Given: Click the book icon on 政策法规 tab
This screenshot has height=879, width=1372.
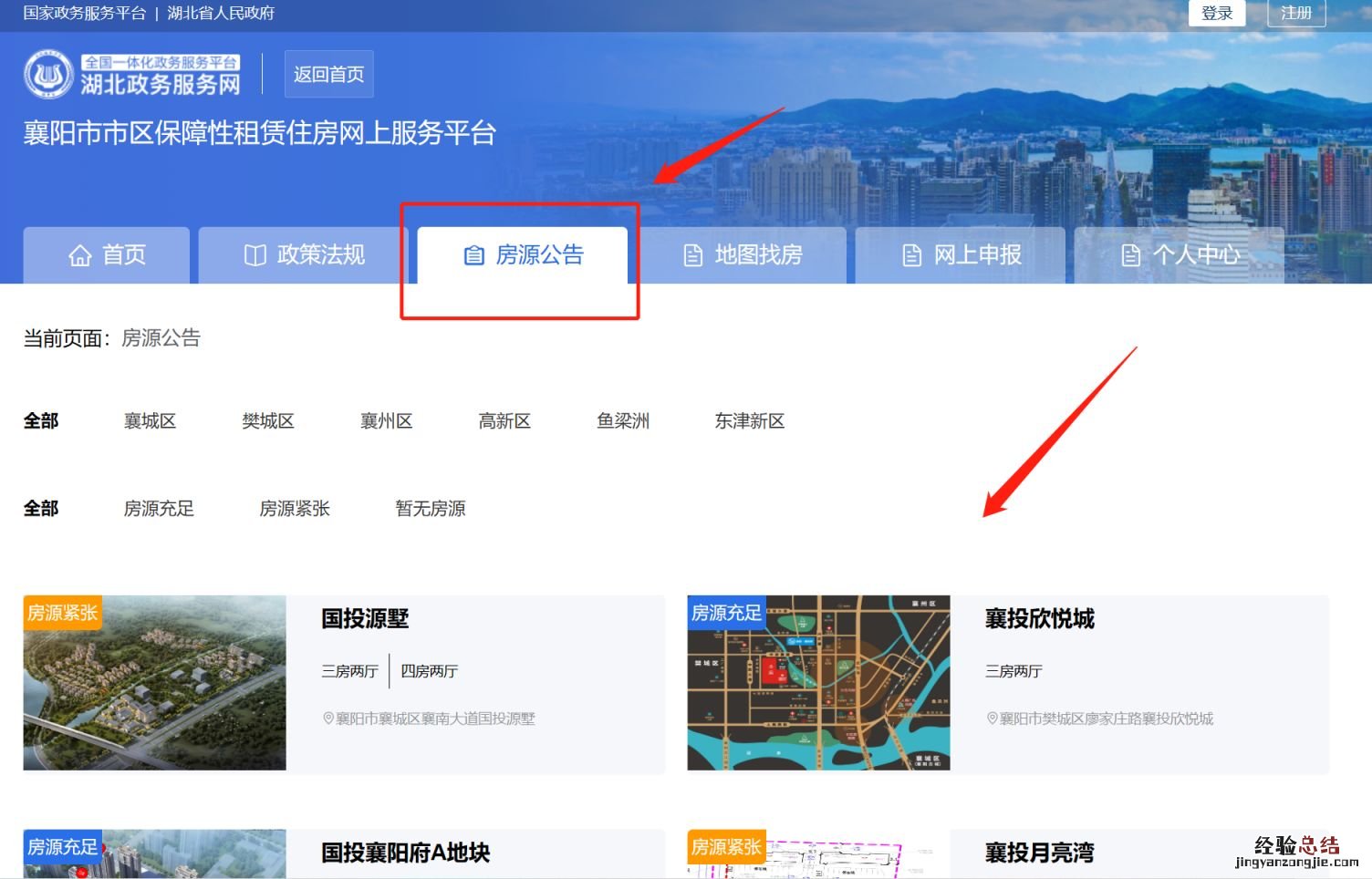Looking at the screenshot, I should (x=255, y=255).
